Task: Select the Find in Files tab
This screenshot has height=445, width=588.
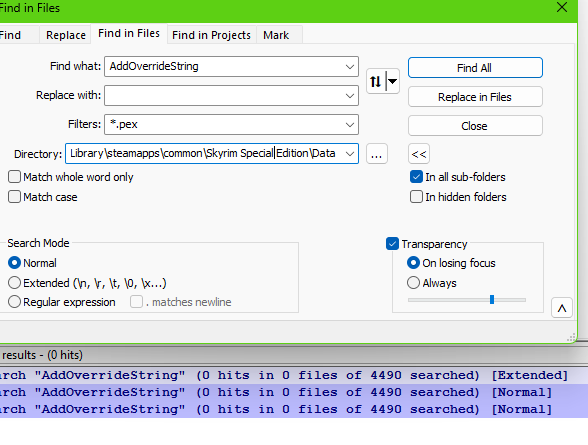Action: 129,33
